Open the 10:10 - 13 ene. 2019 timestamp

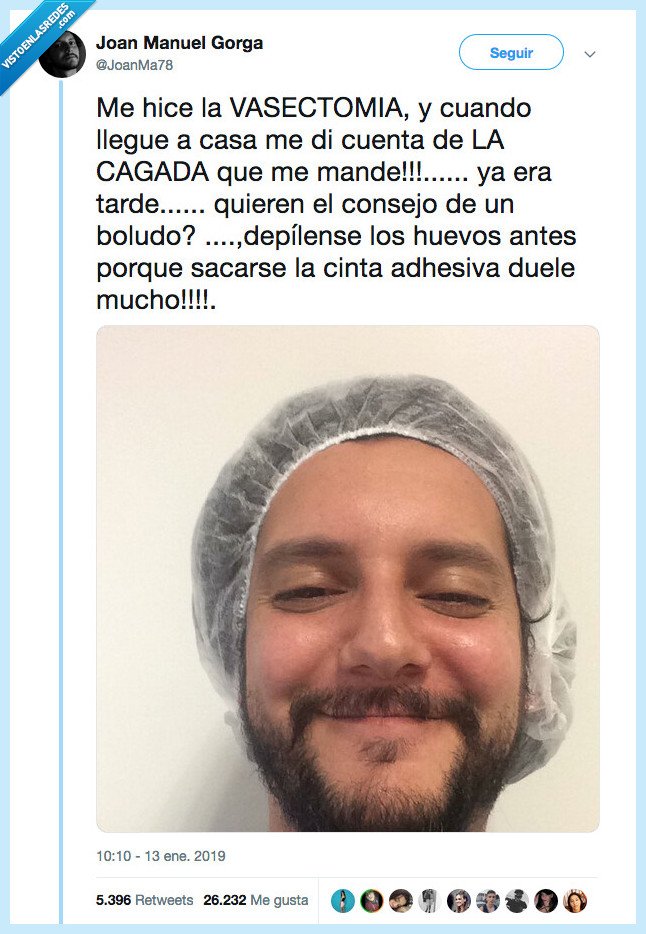(161, 856)
